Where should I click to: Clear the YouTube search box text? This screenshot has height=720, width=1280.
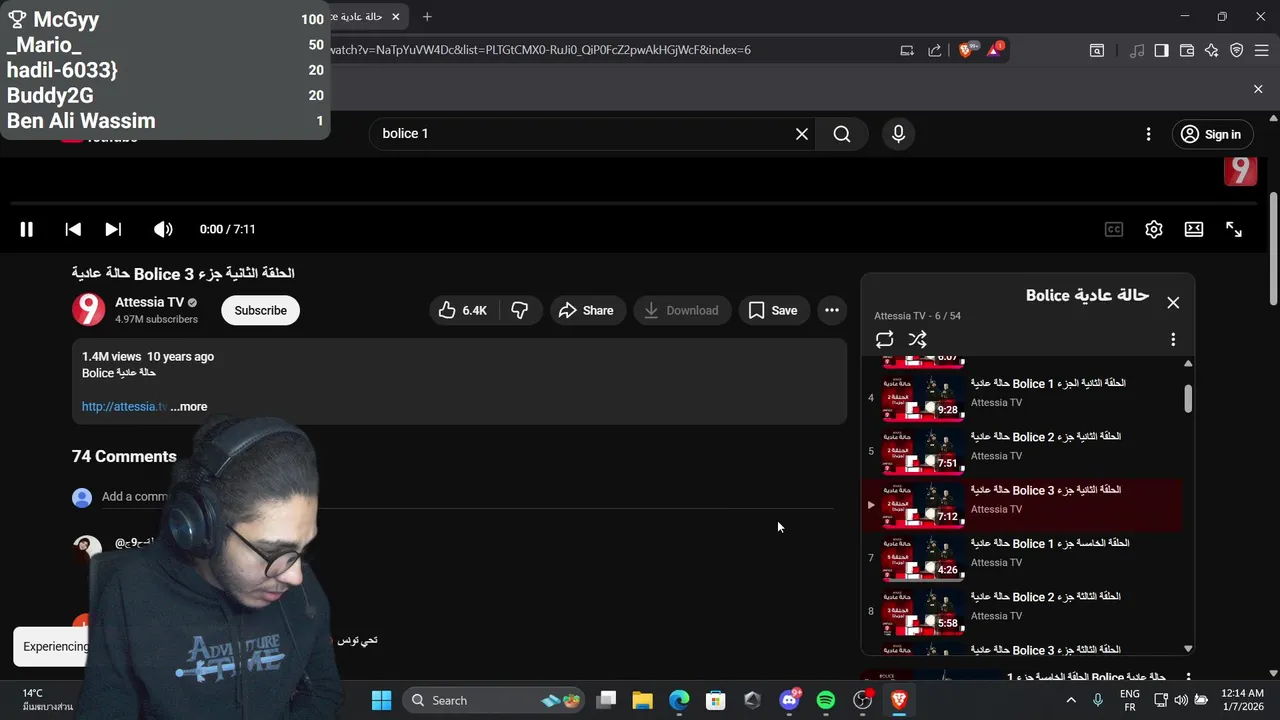[801, 134]
